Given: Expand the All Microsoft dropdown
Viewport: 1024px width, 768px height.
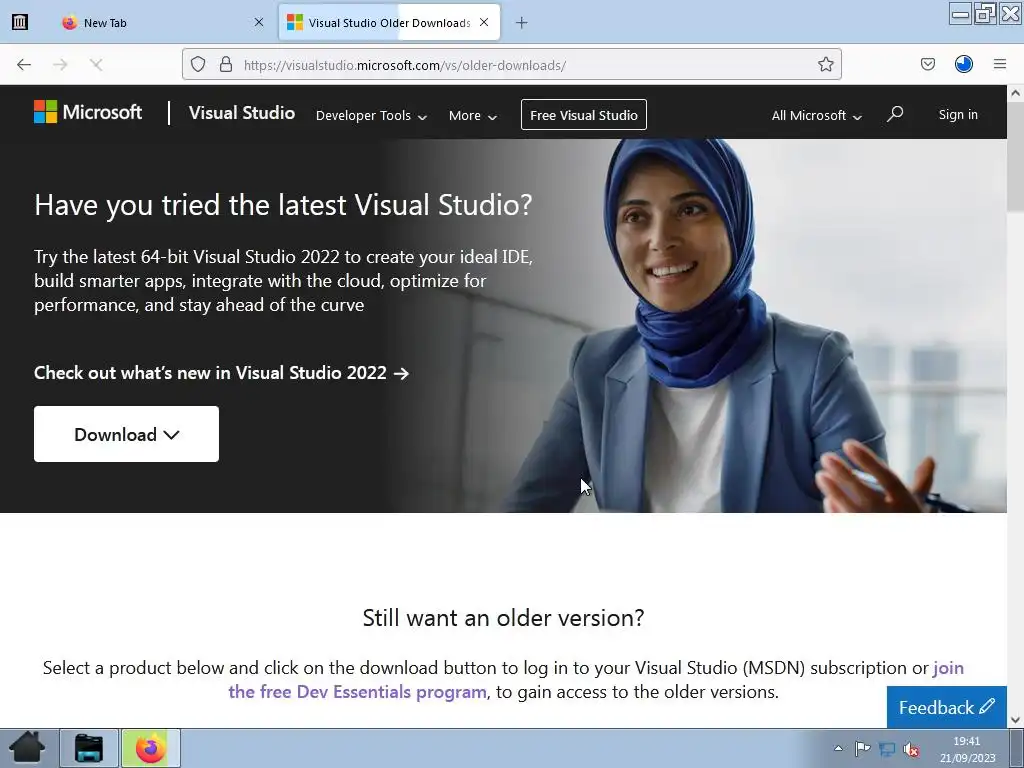Looking at the screenshot, I should click(x=816, y=116).
